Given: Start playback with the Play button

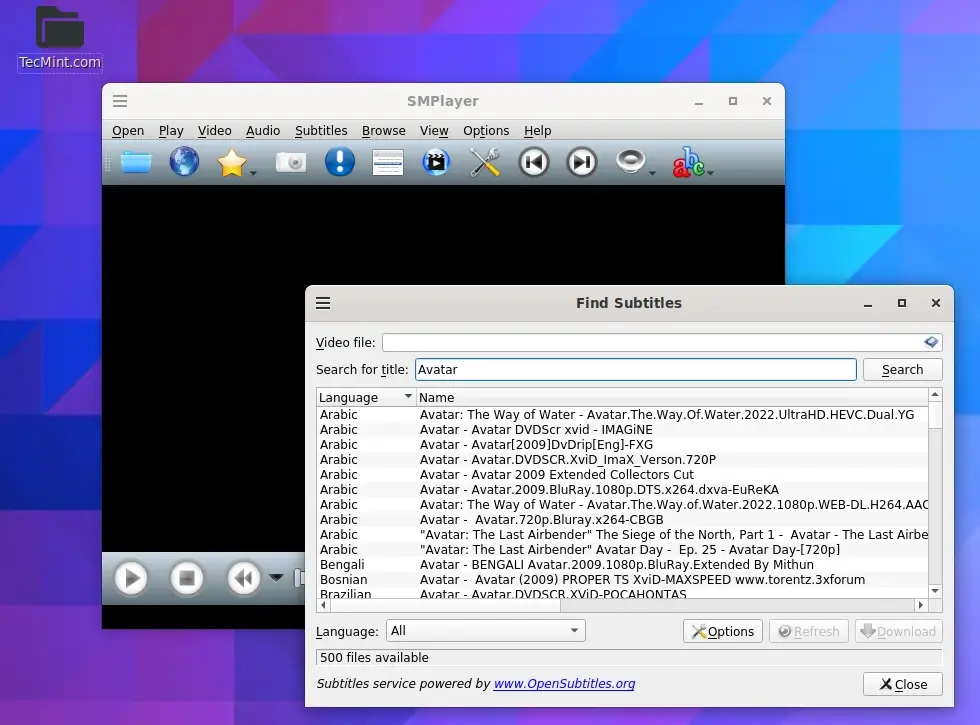Looking at the screenshot, I should point(131,578).
